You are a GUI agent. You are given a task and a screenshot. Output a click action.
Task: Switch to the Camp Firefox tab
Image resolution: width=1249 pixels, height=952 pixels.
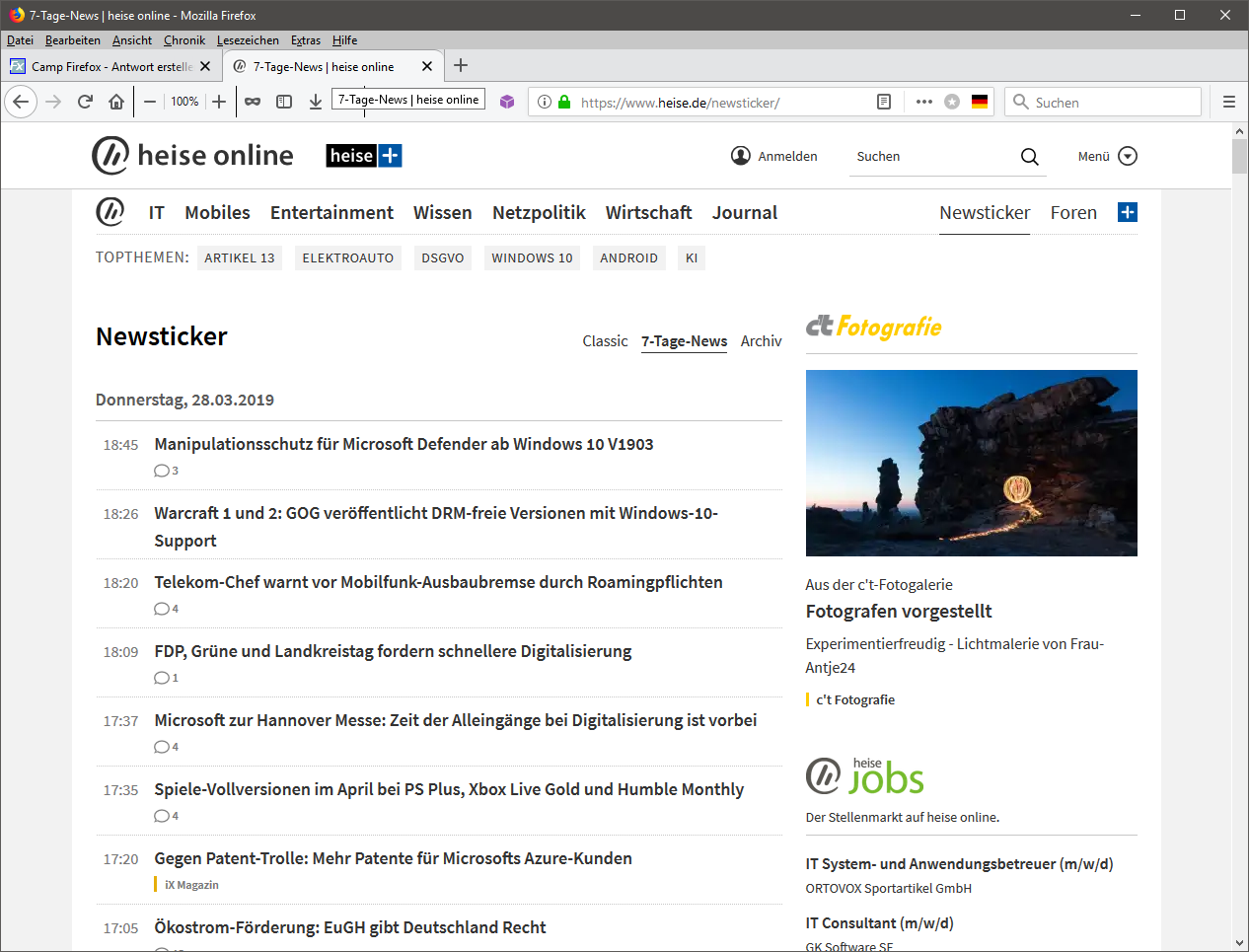pos(109,67)
